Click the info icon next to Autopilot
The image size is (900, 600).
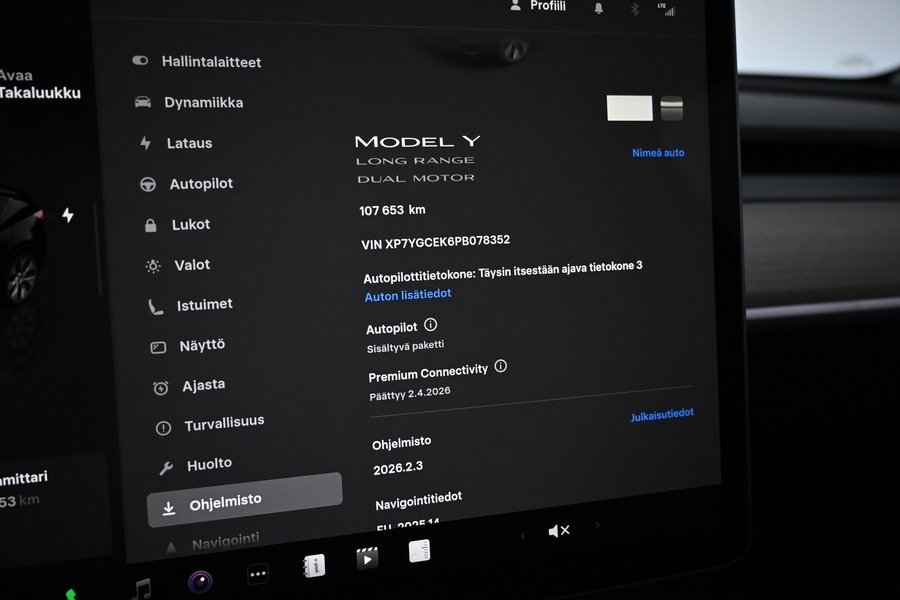point(431,325)
